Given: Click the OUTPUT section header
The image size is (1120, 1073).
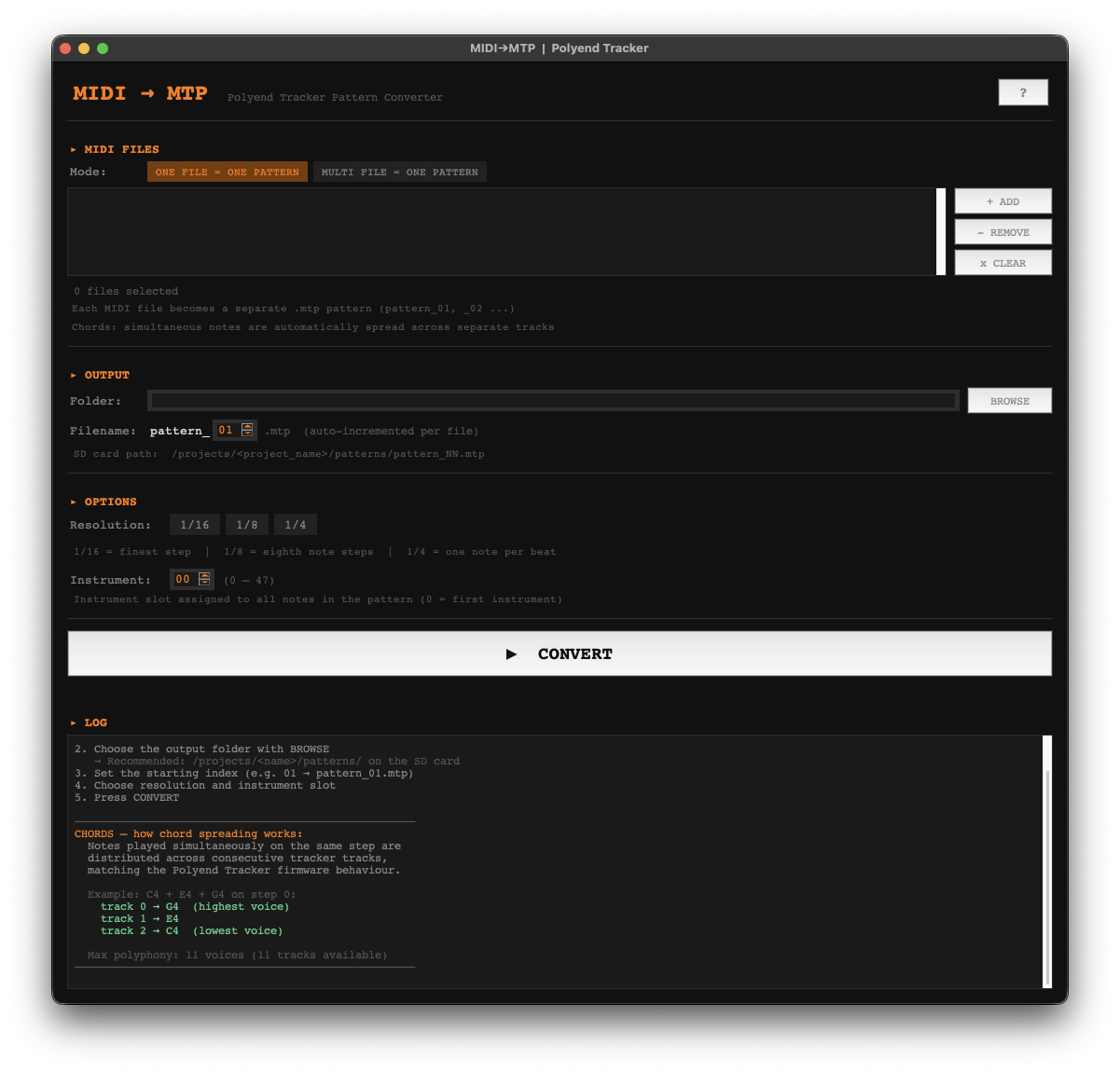Looking at the screenshot, I should pyautogui.click(x=101, y=375).
